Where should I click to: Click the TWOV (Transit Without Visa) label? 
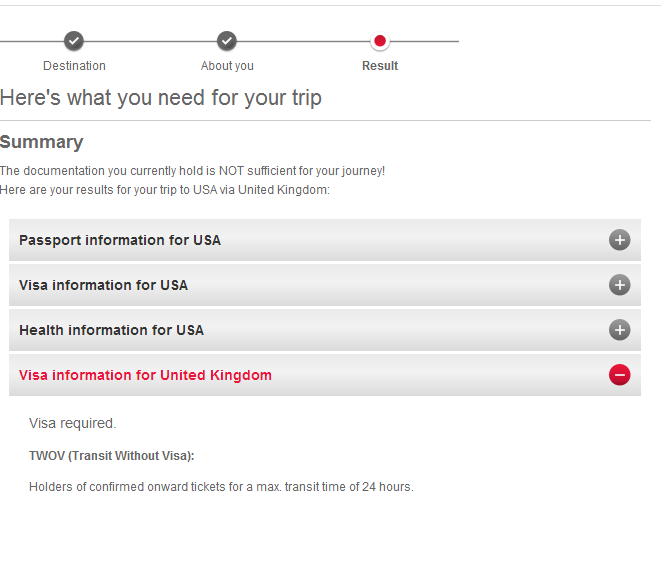[111, 456]
